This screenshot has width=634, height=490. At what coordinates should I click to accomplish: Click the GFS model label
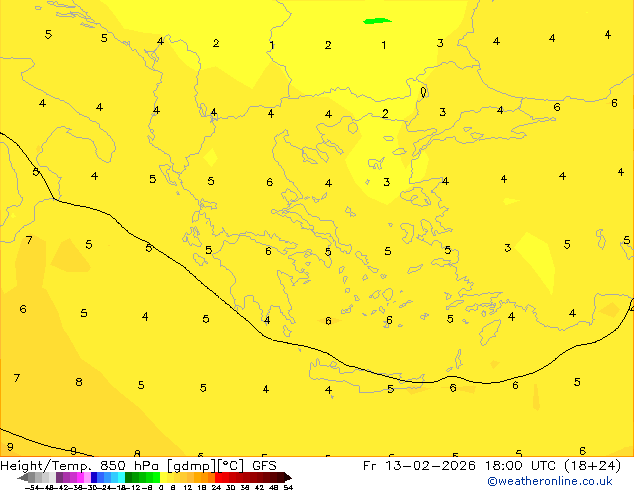tap(264, 466)
